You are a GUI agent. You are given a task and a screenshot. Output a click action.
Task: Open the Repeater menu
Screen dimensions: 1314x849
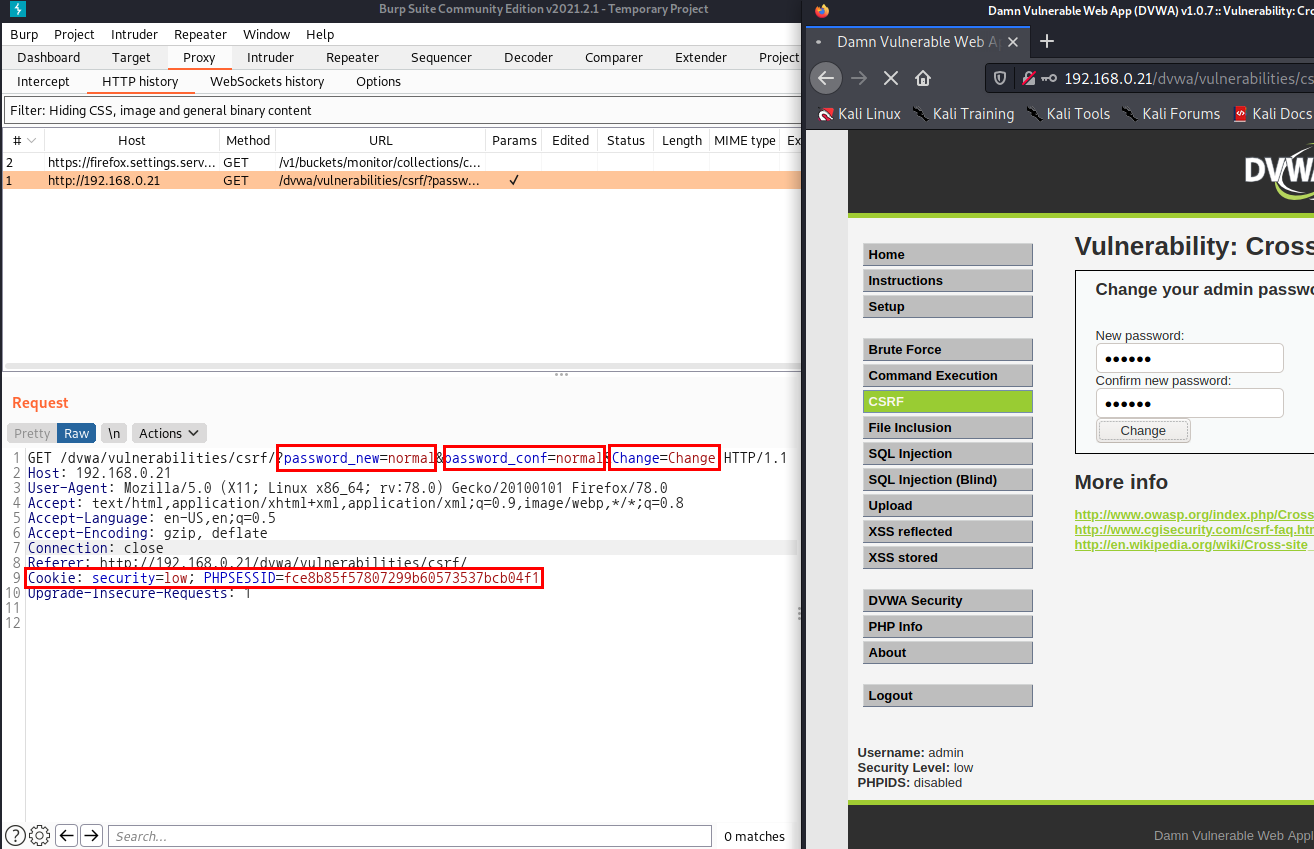click(200, 34)
